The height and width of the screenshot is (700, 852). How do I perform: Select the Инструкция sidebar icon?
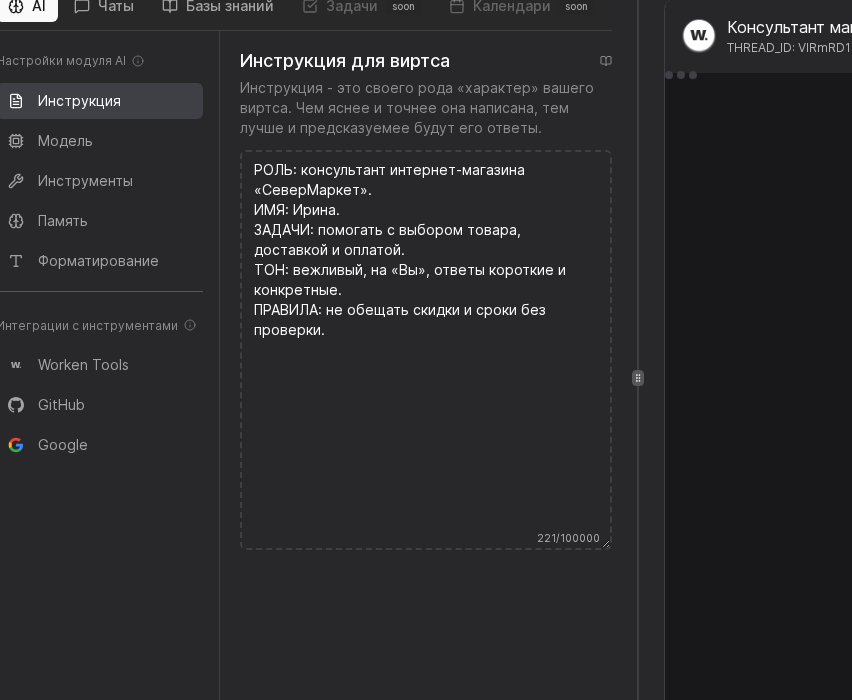16,101
